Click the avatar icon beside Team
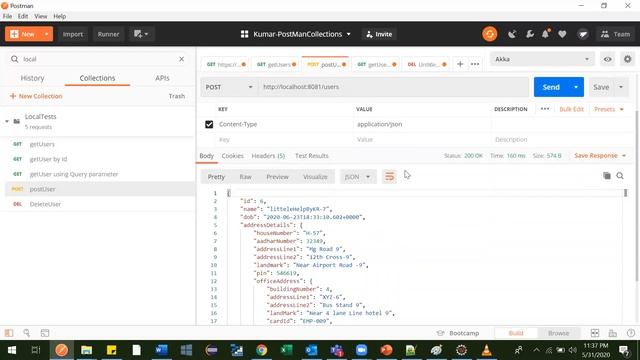The width and height of the screenshot is (640, 360). pos(583,34)
